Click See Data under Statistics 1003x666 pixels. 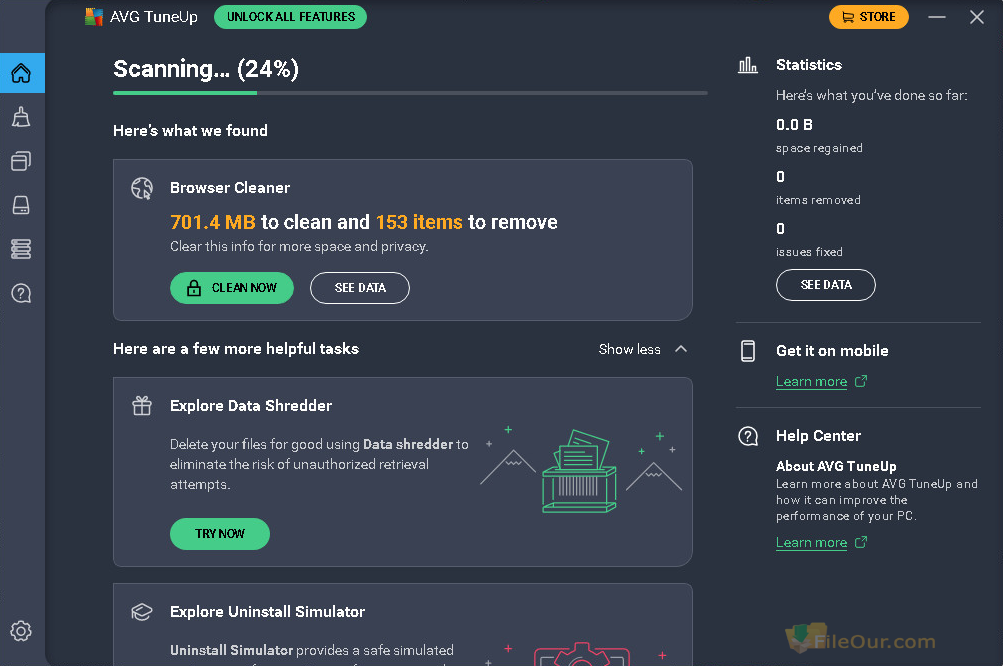coord(826,285)
